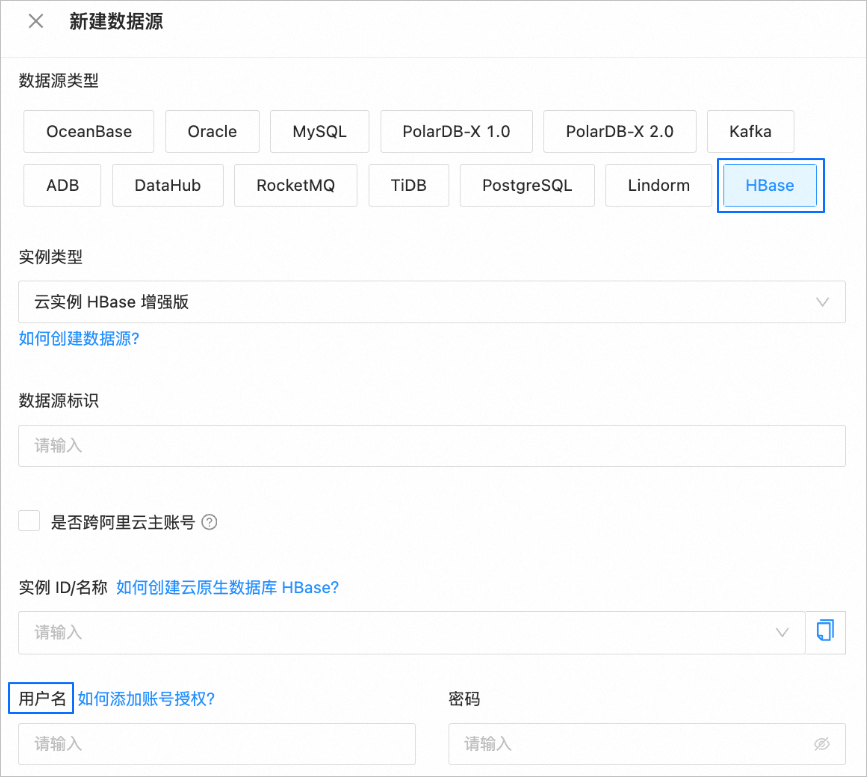Open the 如何创建数据源 help link

pyautogui.click(x=79, y=339)
